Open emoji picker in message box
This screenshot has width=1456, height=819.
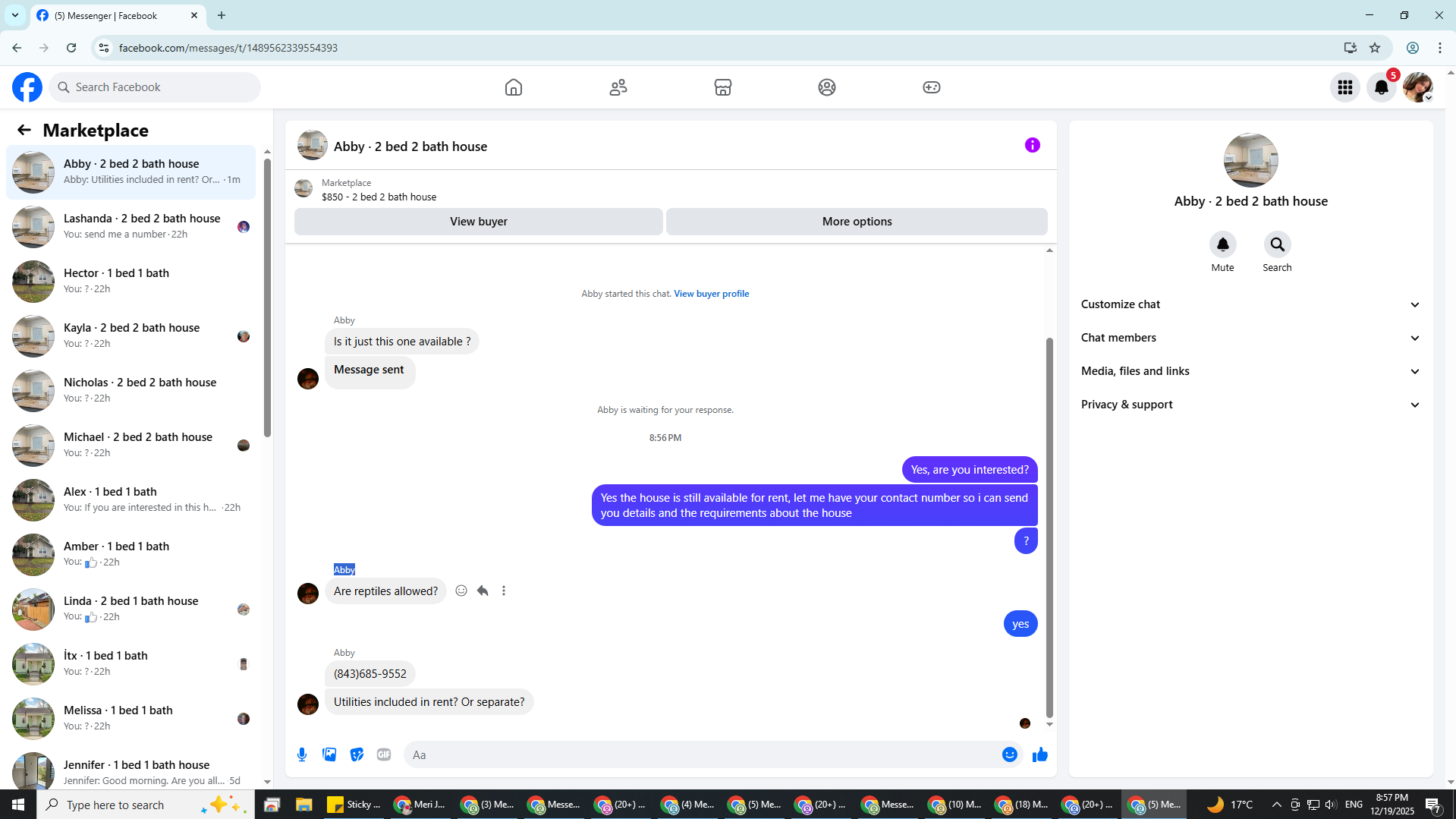click(1010, 754)
